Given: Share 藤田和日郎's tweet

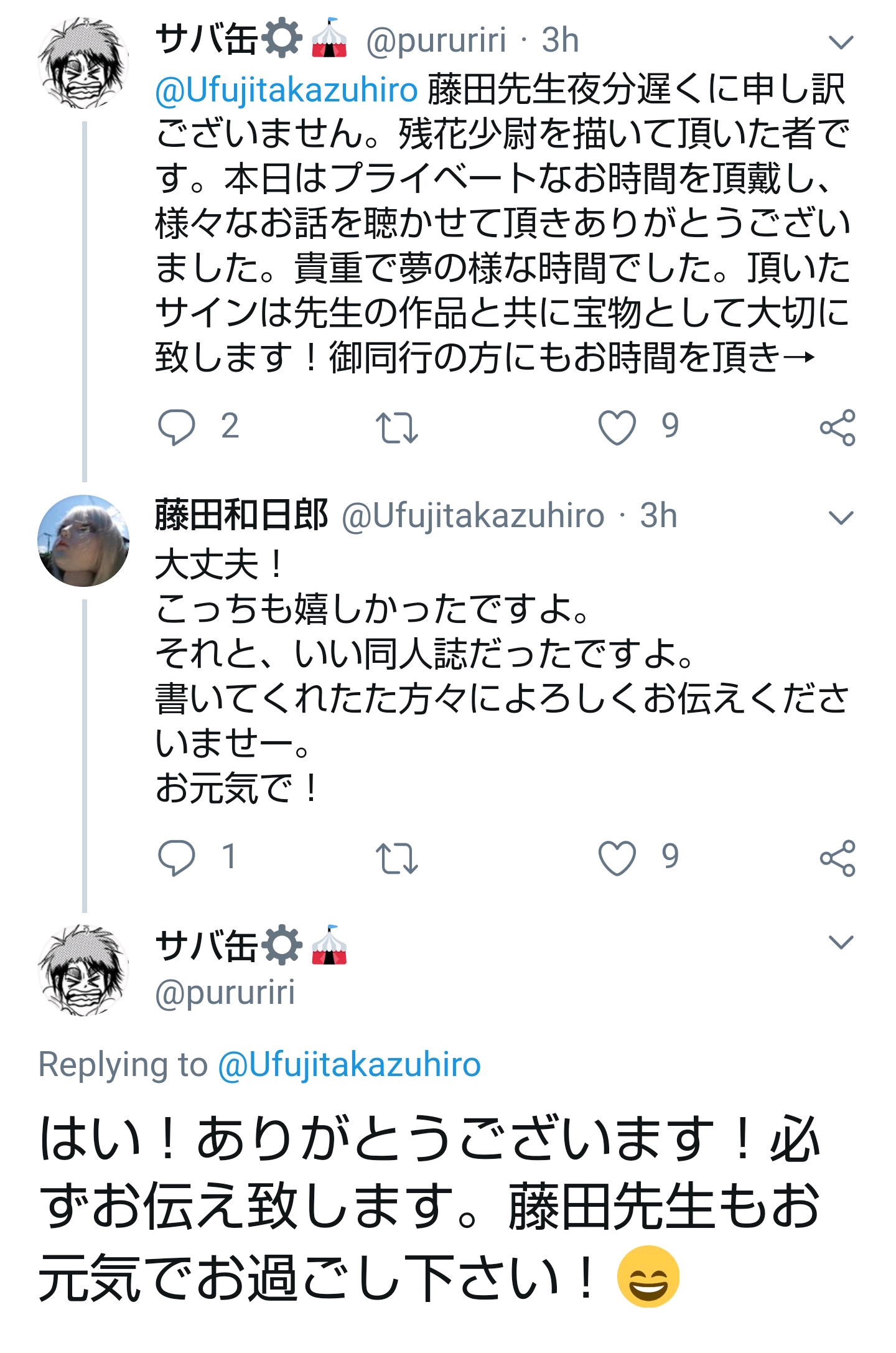Looking at the screenshot, I should pyautogui.click(x=838, y=858).
